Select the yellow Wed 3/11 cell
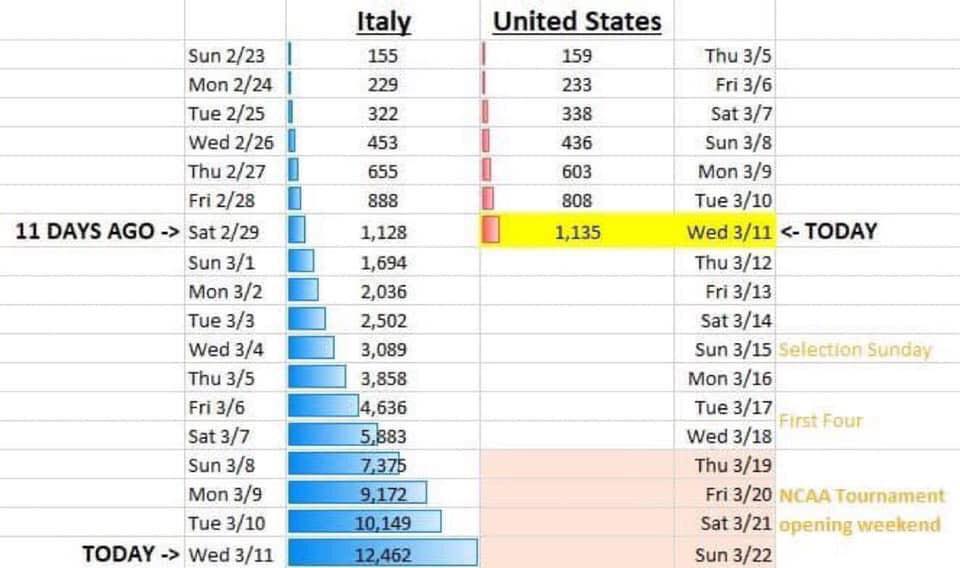 coord(725,231)
